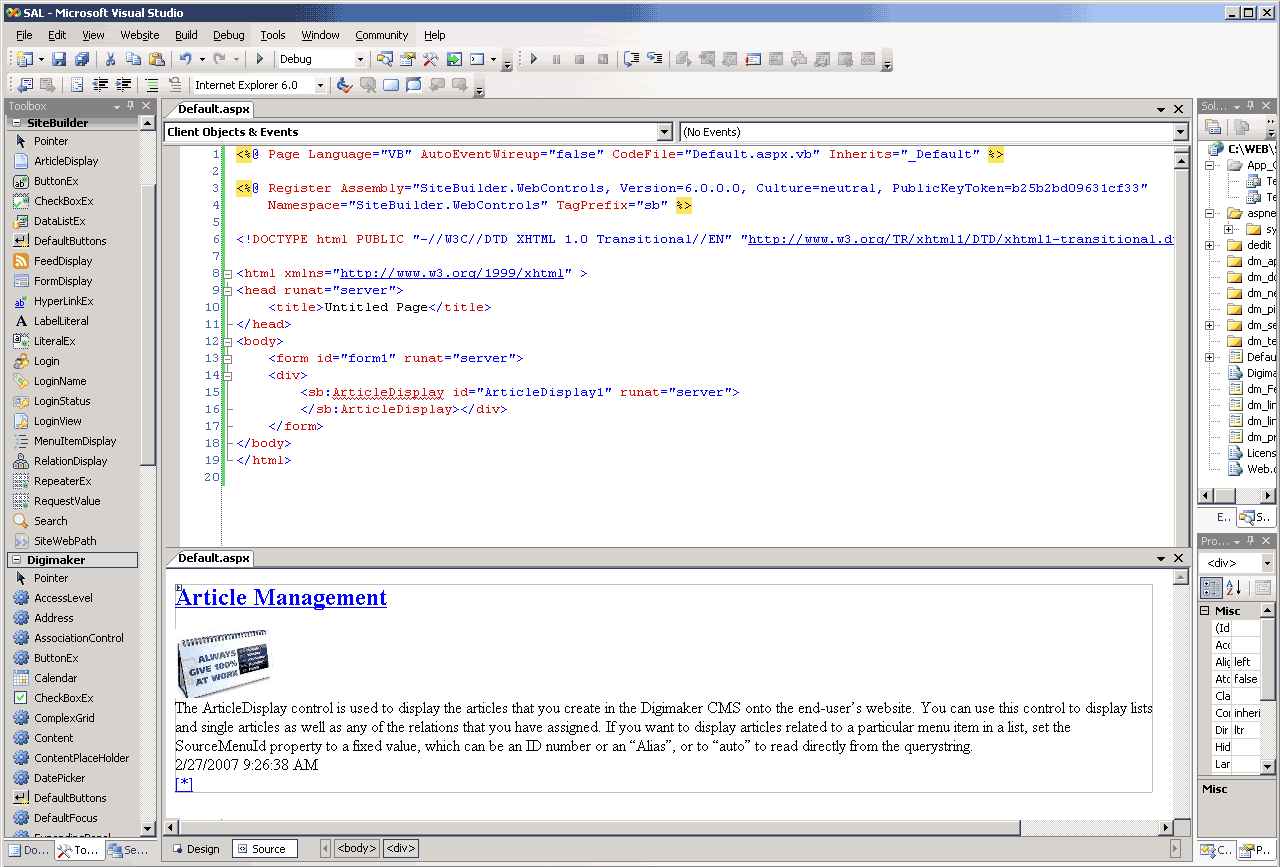
Task: Click the Increase Indent toolbar icon
Action: [x=124, y=85]
